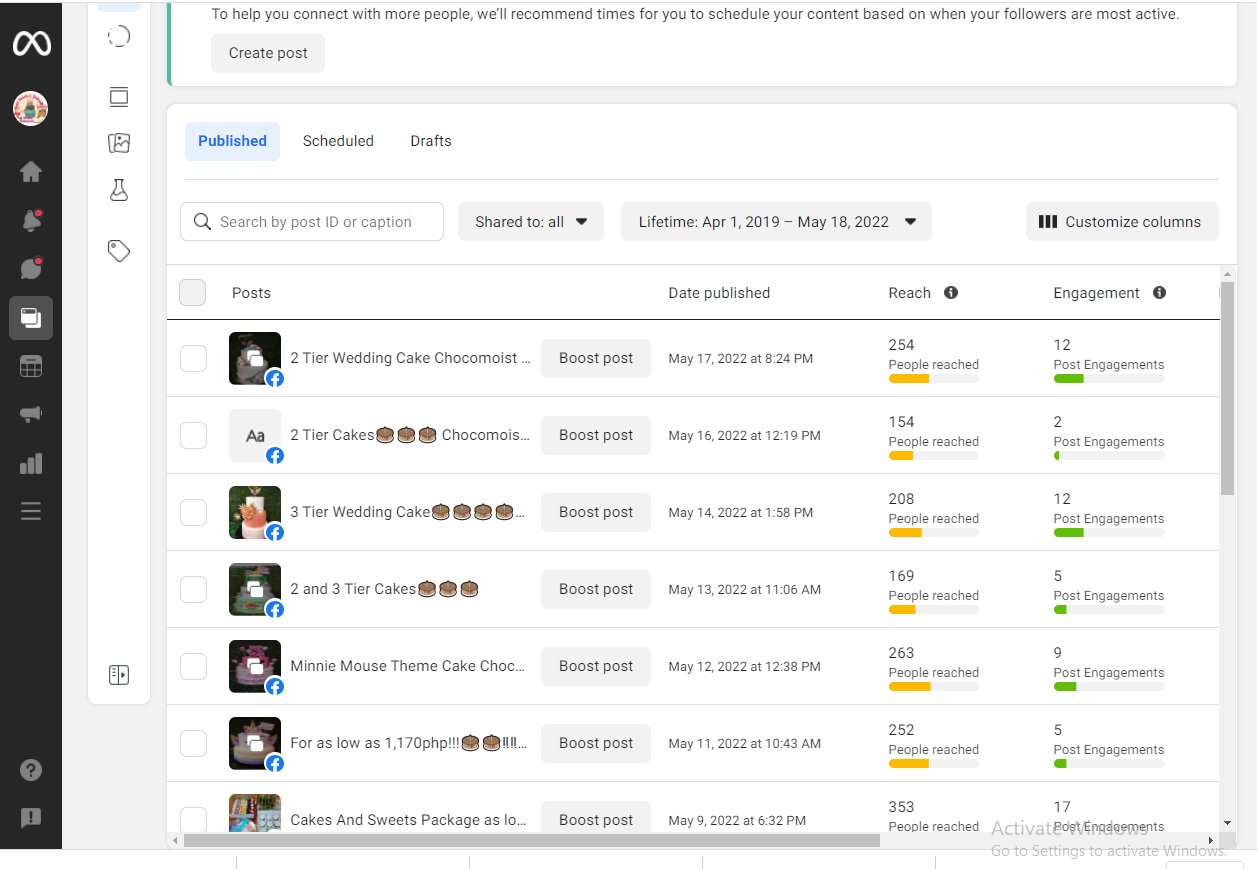
Task: Click the Reach column header
Action: pyautogui.click(x=909, y=293)
